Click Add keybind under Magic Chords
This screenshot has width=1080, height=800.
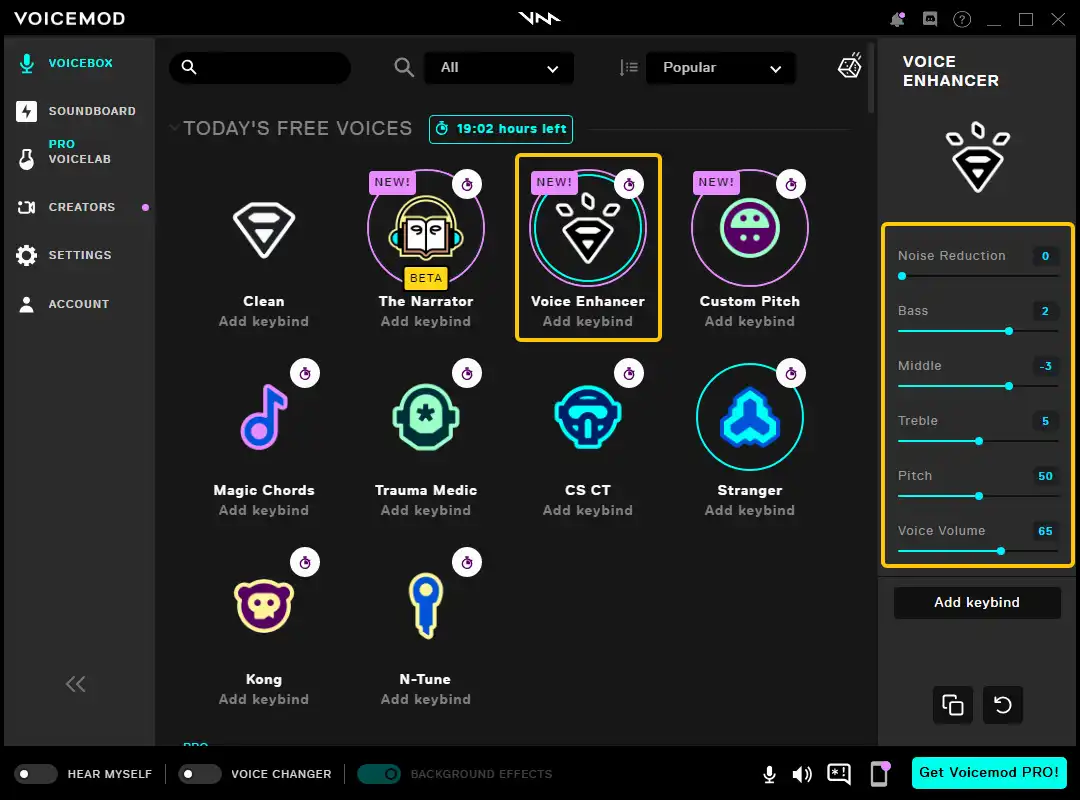[x=264, y=510]
